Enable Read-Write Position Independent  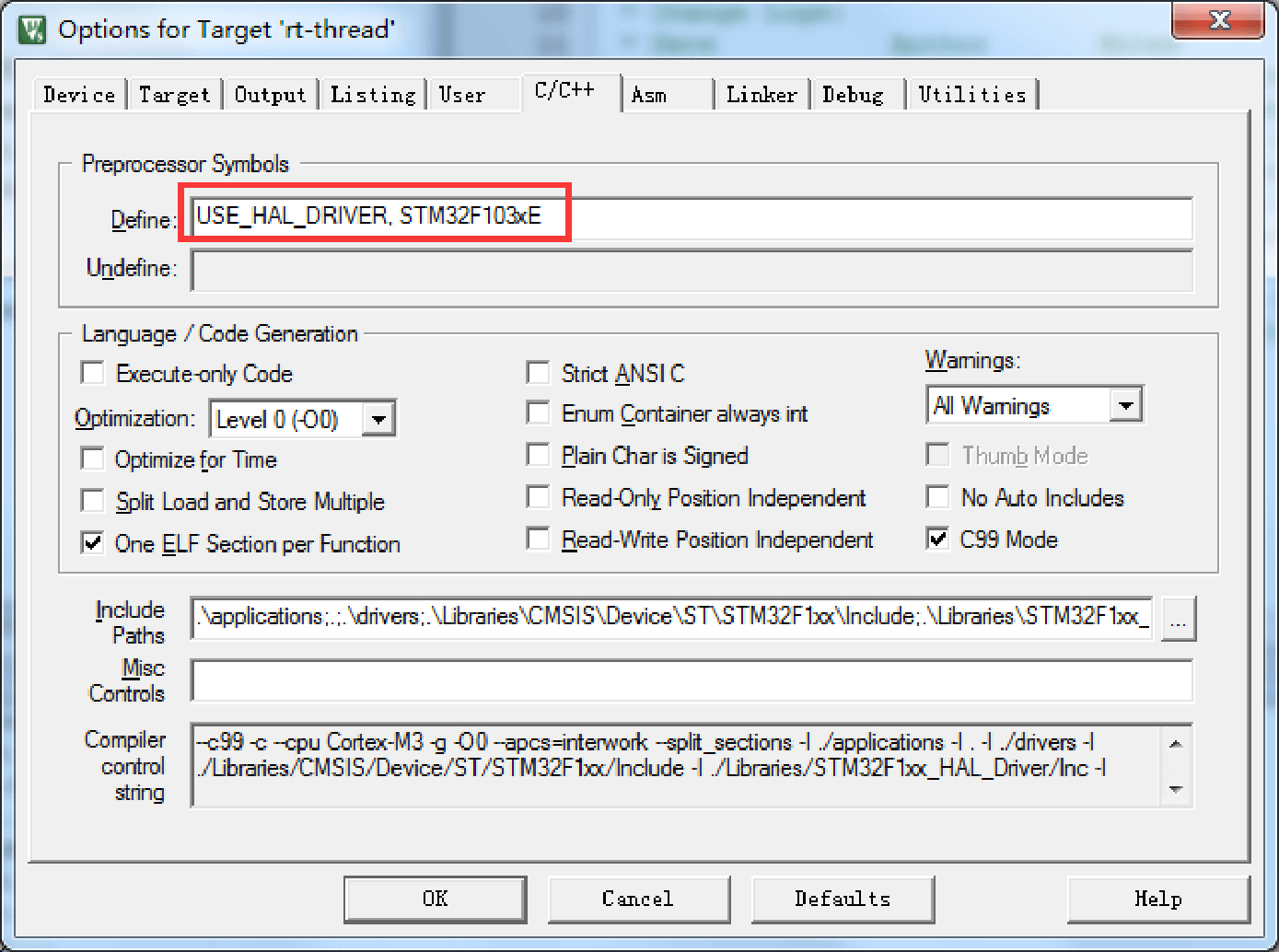coord(539,539)
